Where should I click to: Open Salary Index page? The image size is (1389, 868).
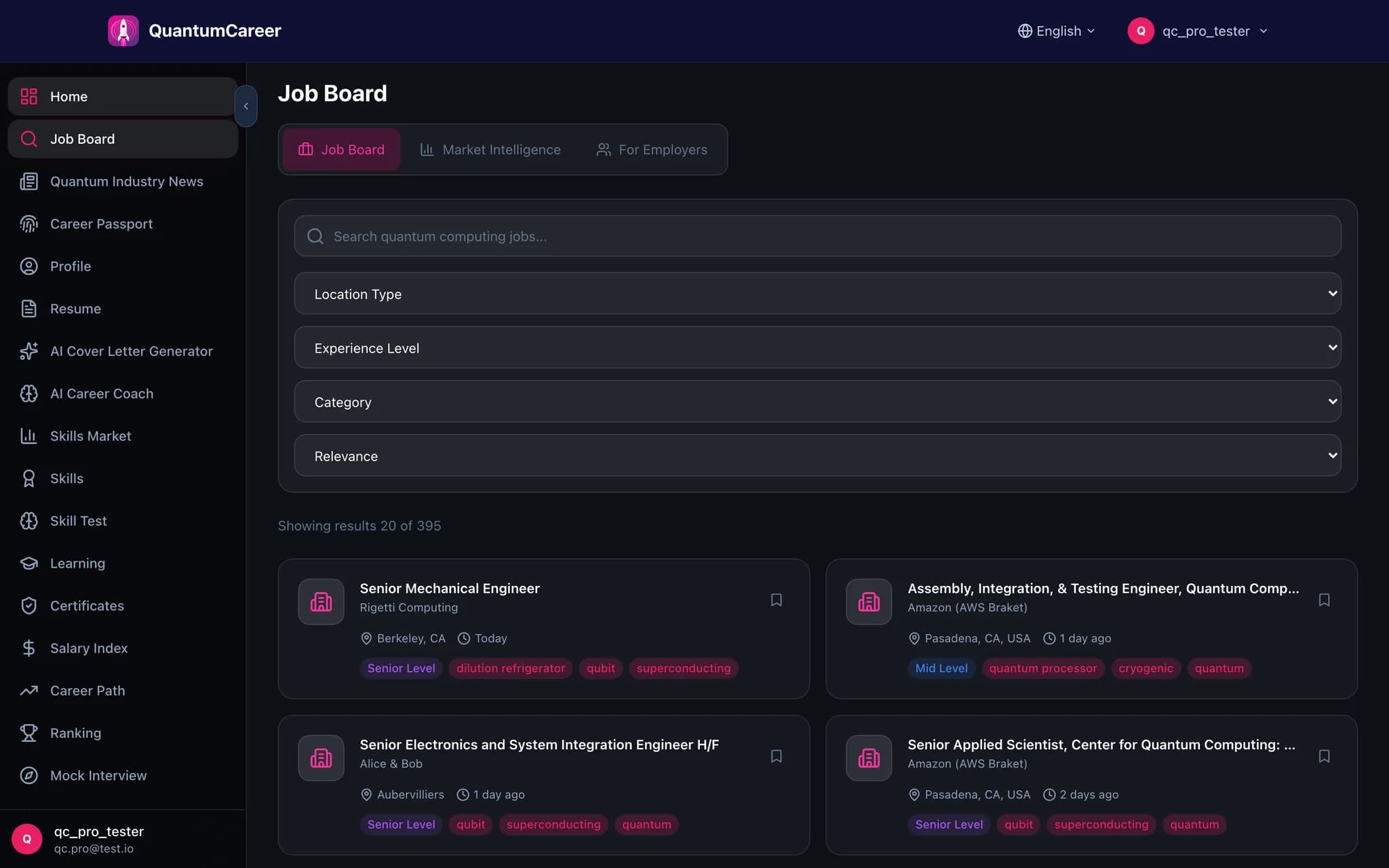point(123,648)
